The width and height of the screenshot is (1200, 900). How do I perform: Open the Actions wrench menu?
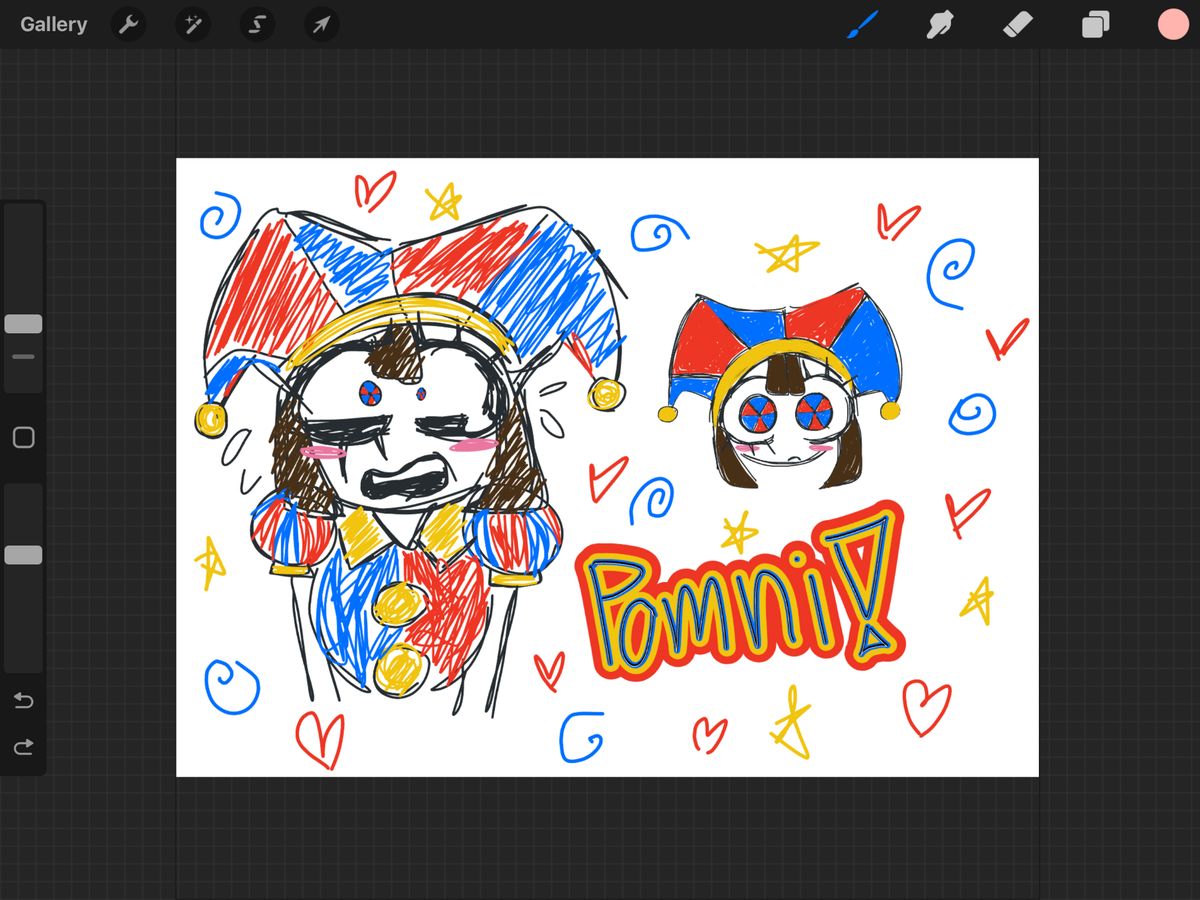coord(129,24)
